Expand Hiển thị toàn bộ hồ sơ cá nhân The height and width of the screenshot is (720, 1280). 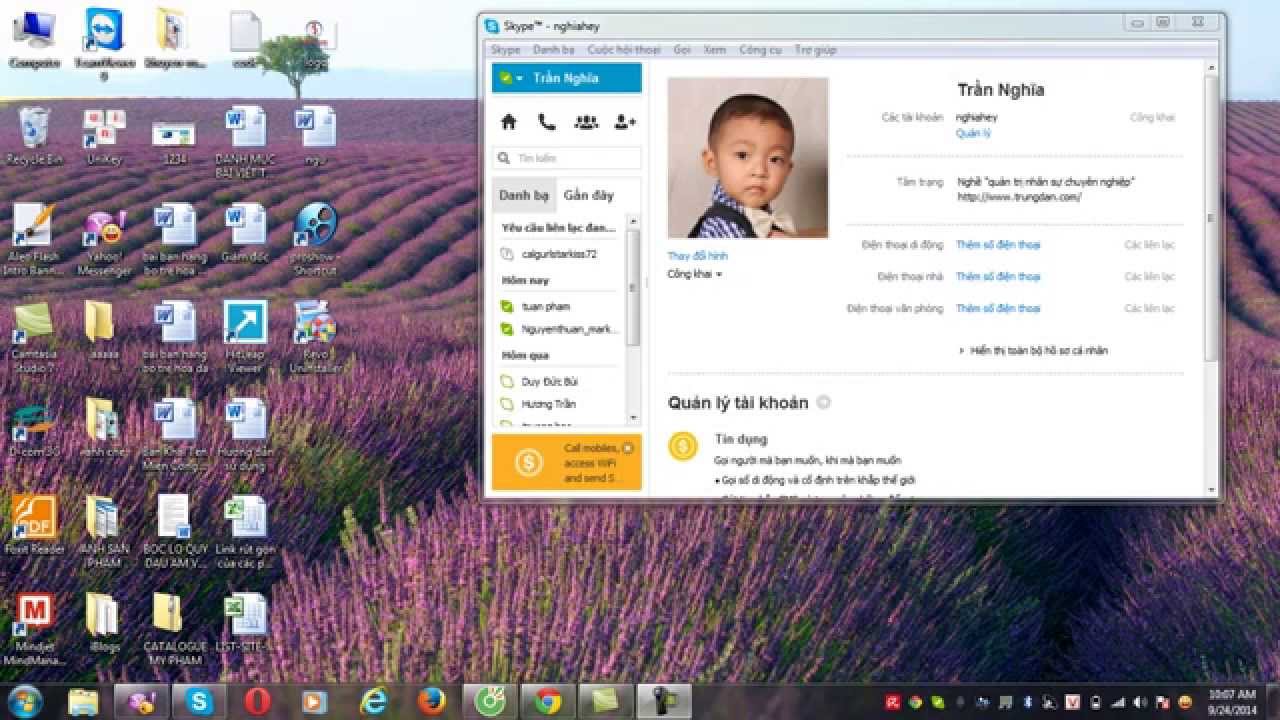click(x=1033, y=351)
